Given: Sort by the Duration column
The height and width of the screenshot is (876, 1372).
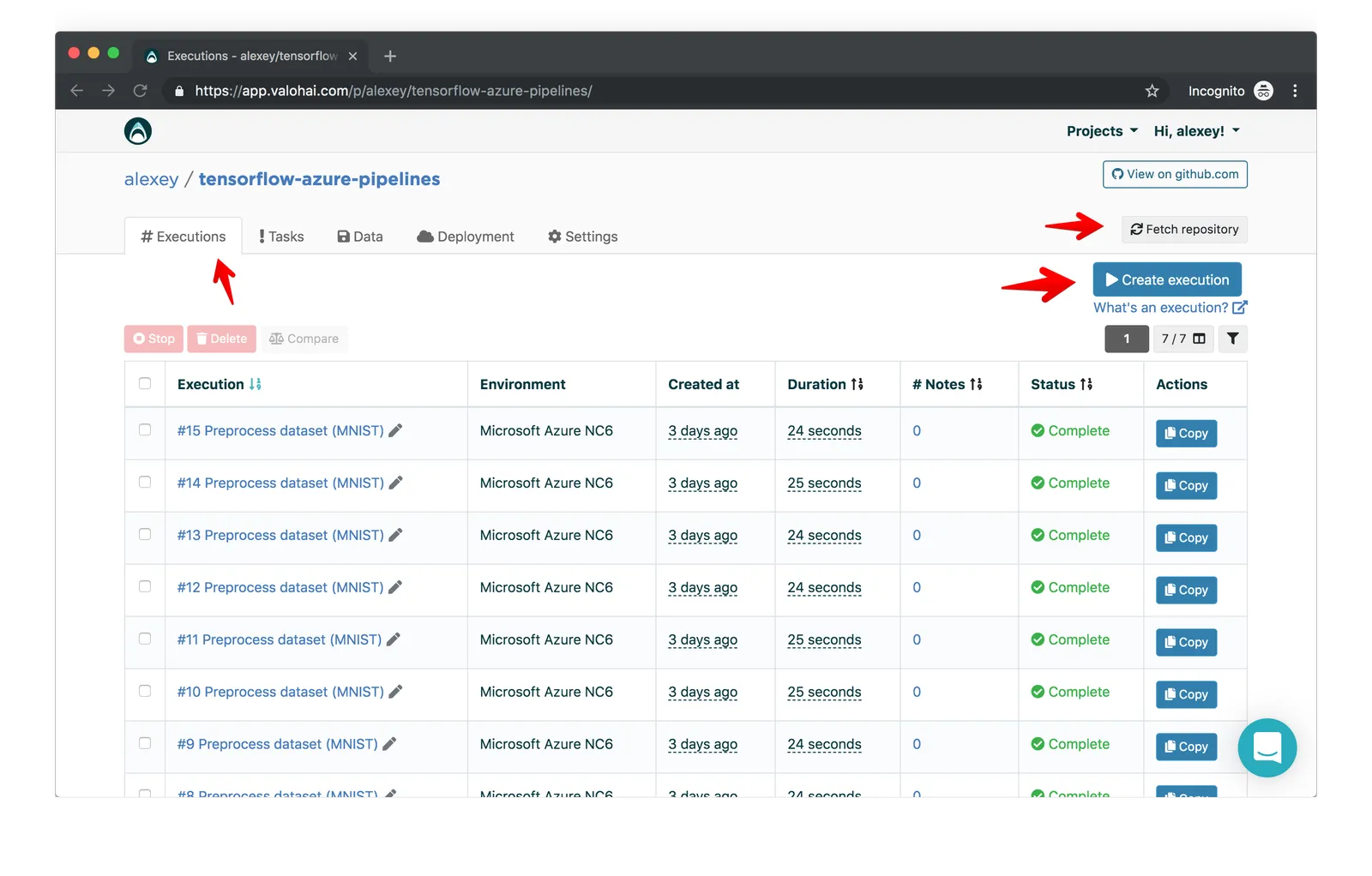Looking at the screenshot, I should [825, 384].
